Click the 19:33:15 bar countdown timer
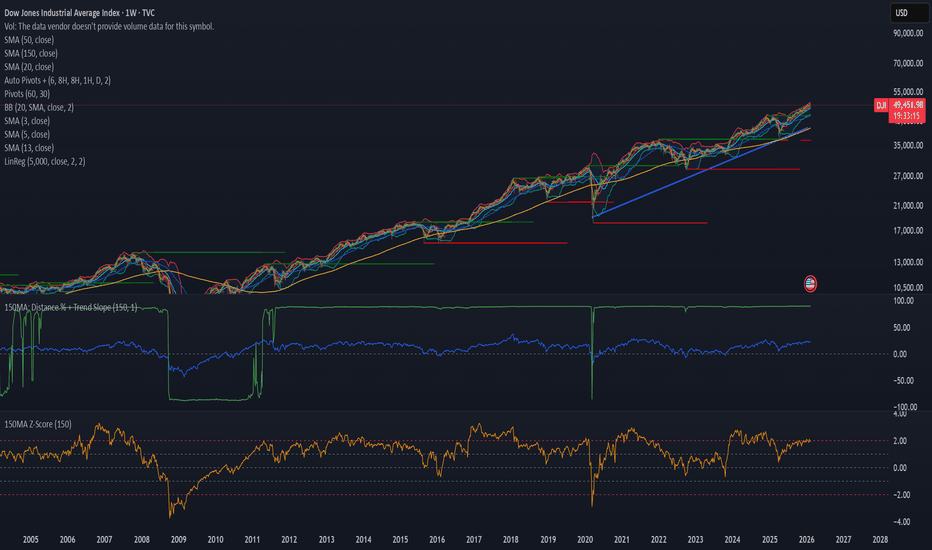 (x=908, y=116)
